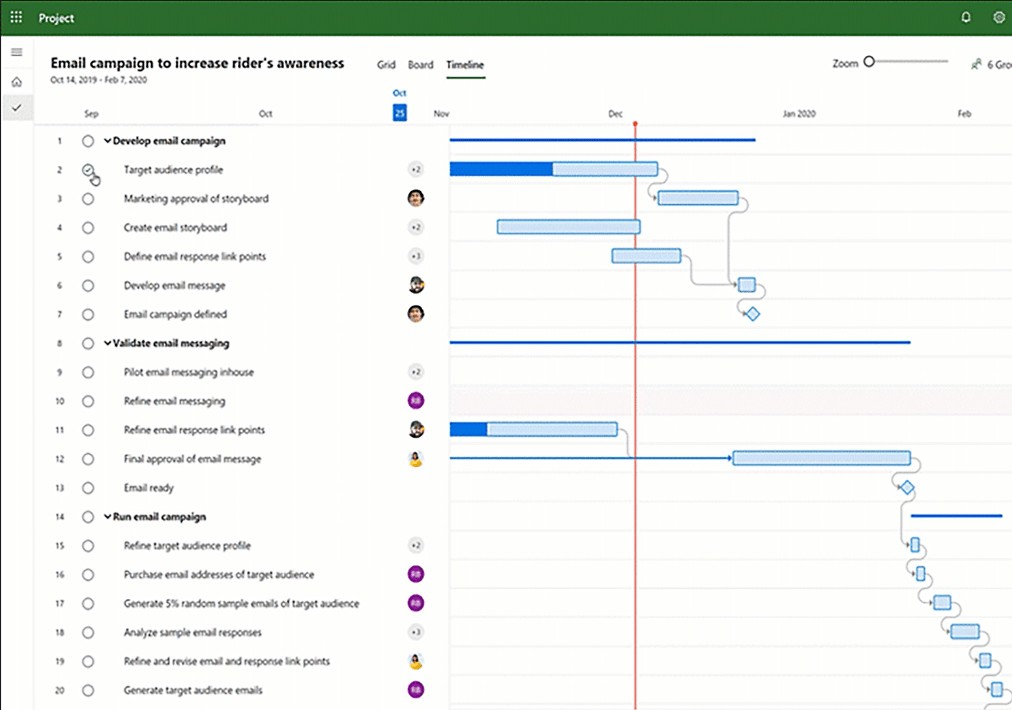Click the Zoom slider handle
Image resolution: width=1012 pixels, height=710 pixels.
pos(869,62)
